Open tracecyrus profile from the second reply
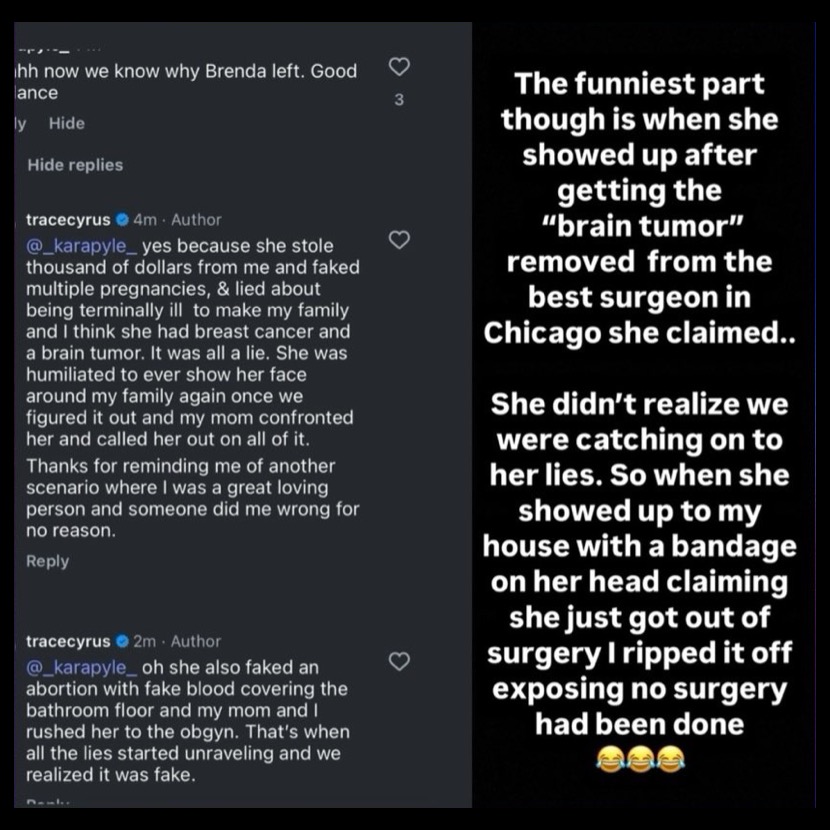This screenshot has width=830, height=830. click(68, 642)
